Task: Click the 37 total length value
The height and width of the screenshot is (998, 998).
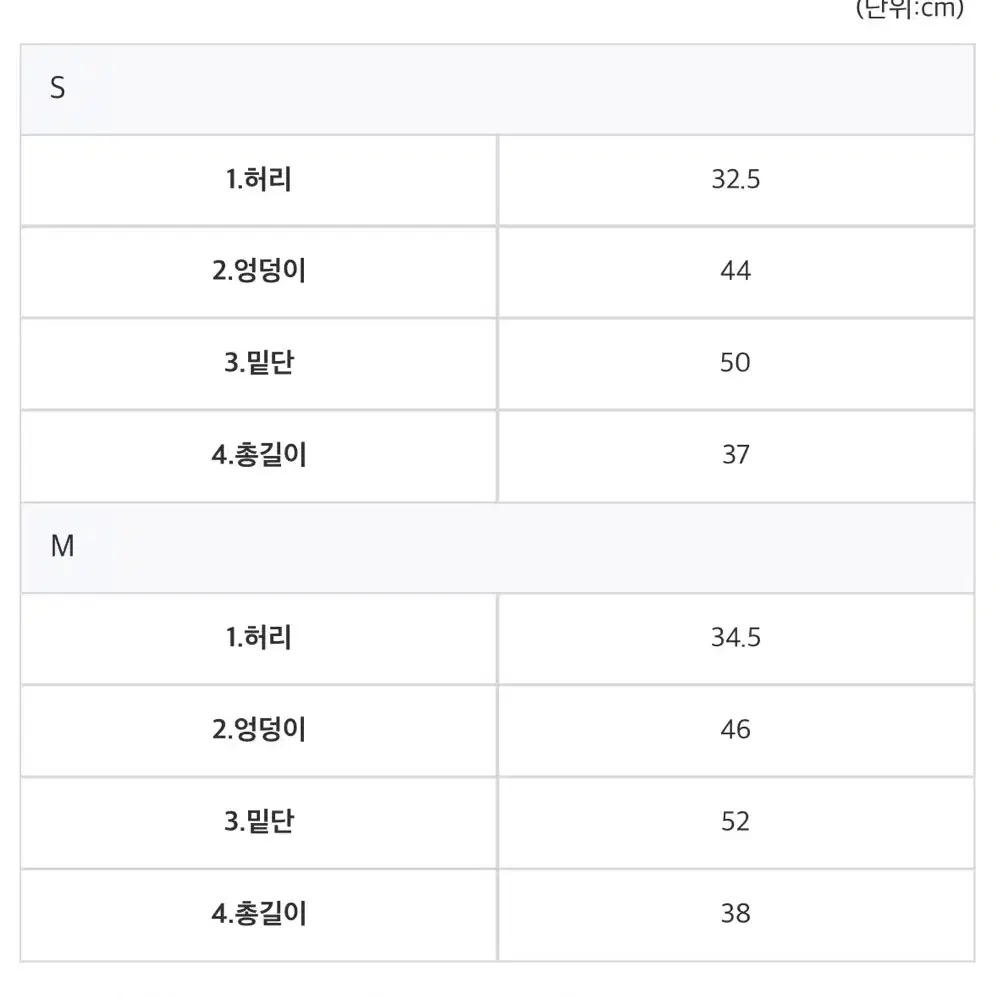Action: (736, 455)
